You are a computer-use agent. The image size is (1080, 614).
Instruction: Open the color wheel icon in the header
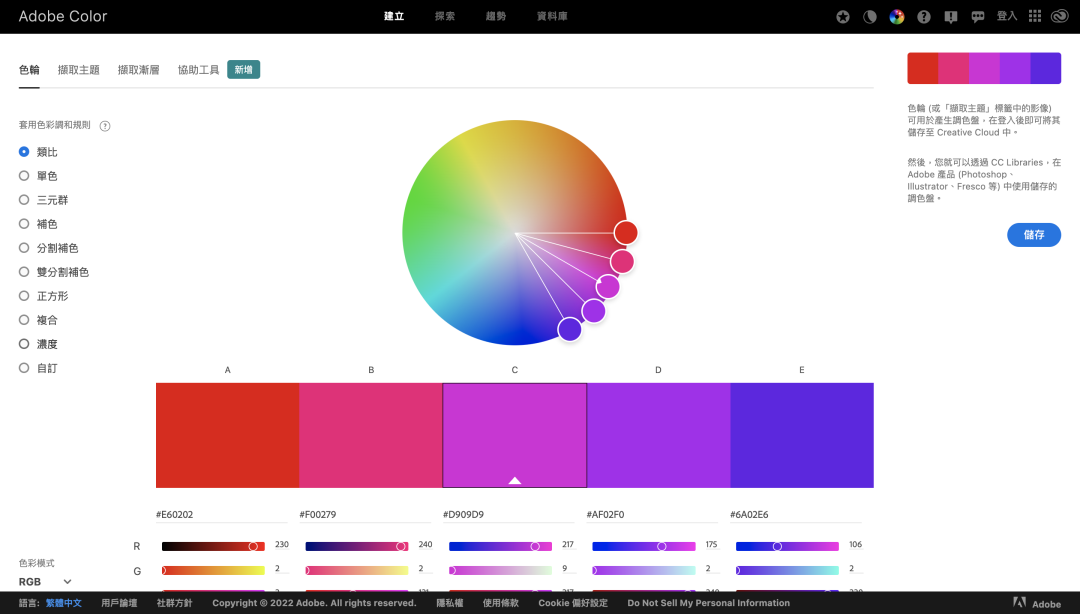pos(897,17)
